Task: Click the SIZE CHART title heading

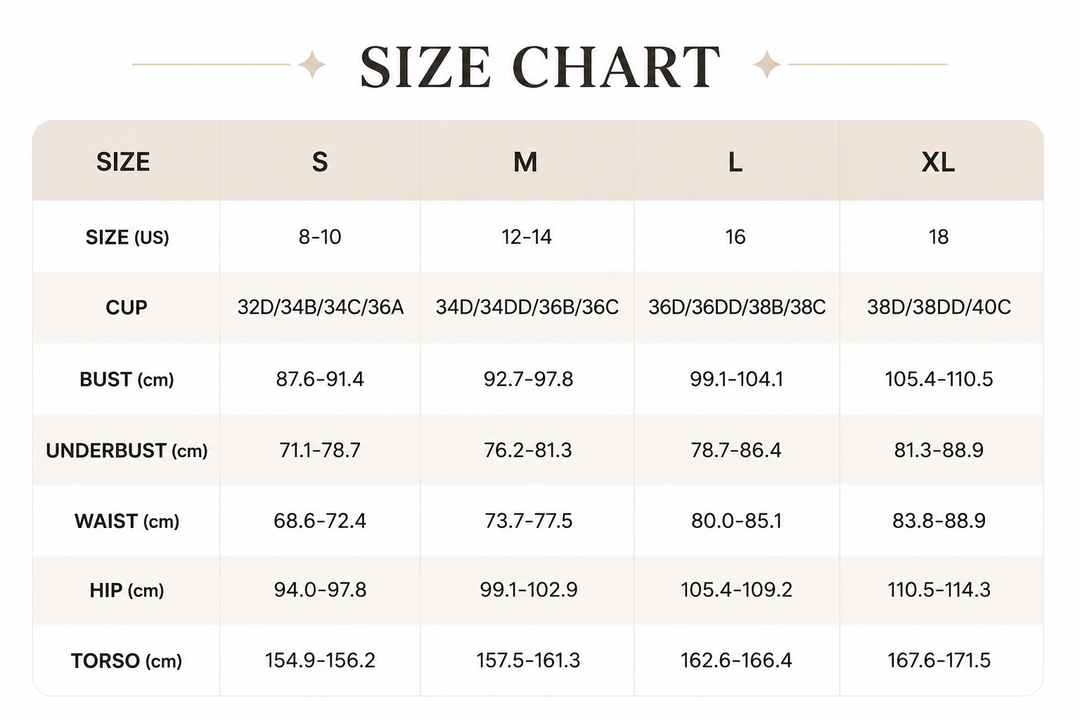Action: pos(540,67)
